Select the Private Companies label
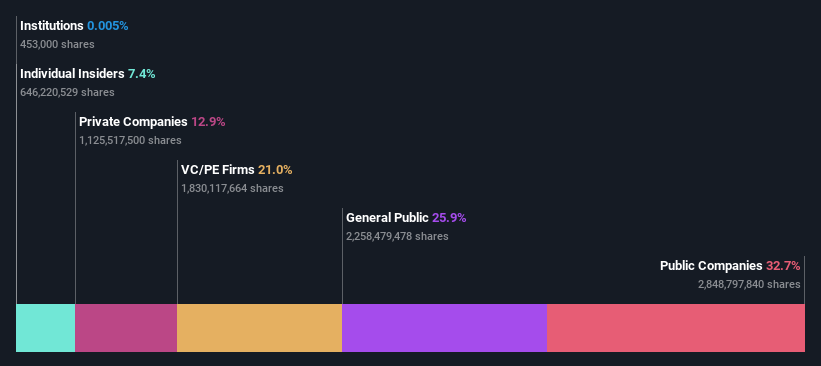The width and height of the screenshot is (821, 366). click(133, 122)
